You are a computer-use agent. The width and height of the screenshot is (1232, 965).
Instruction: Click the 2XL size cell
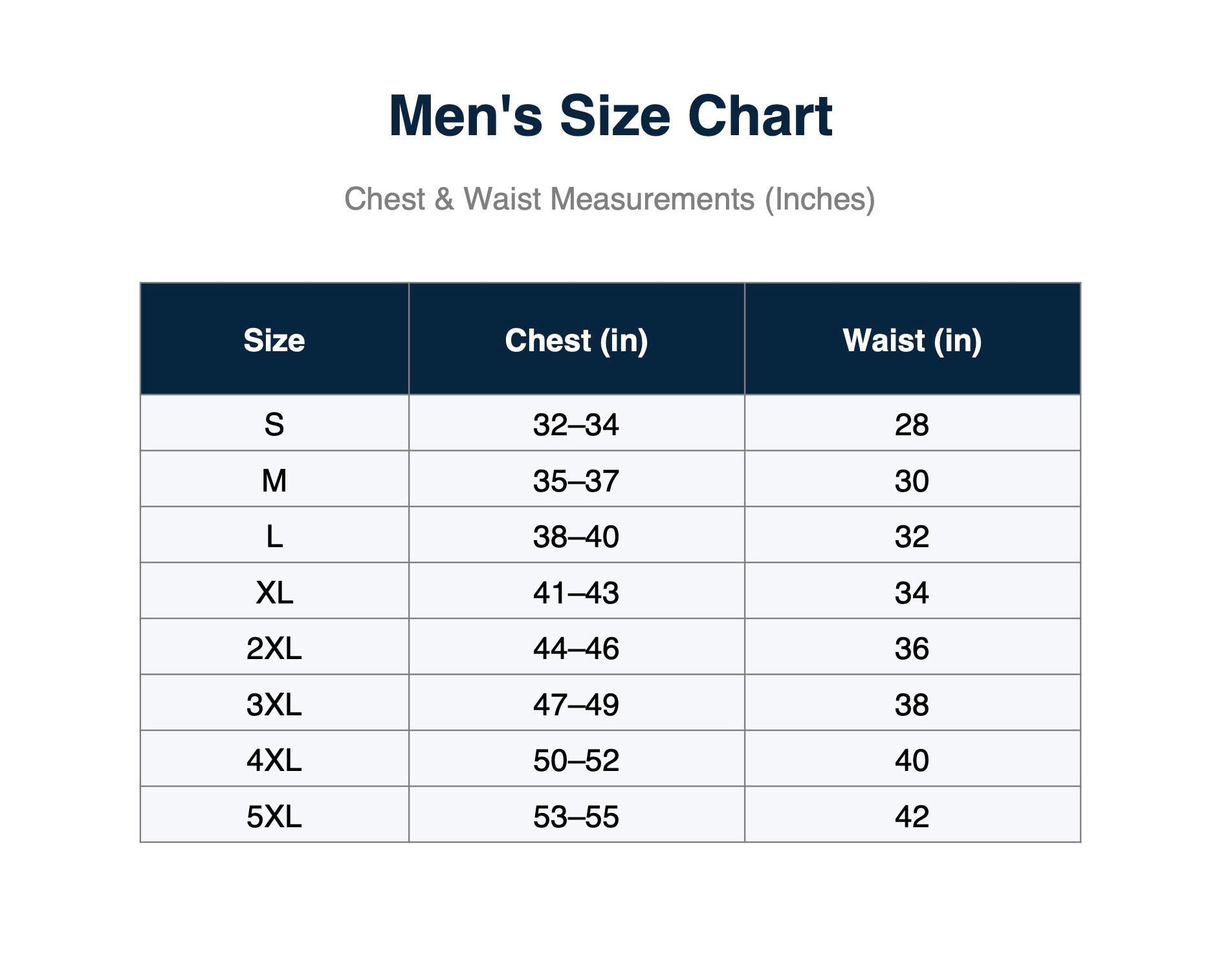pyautogui.click(x=274, y=647)
